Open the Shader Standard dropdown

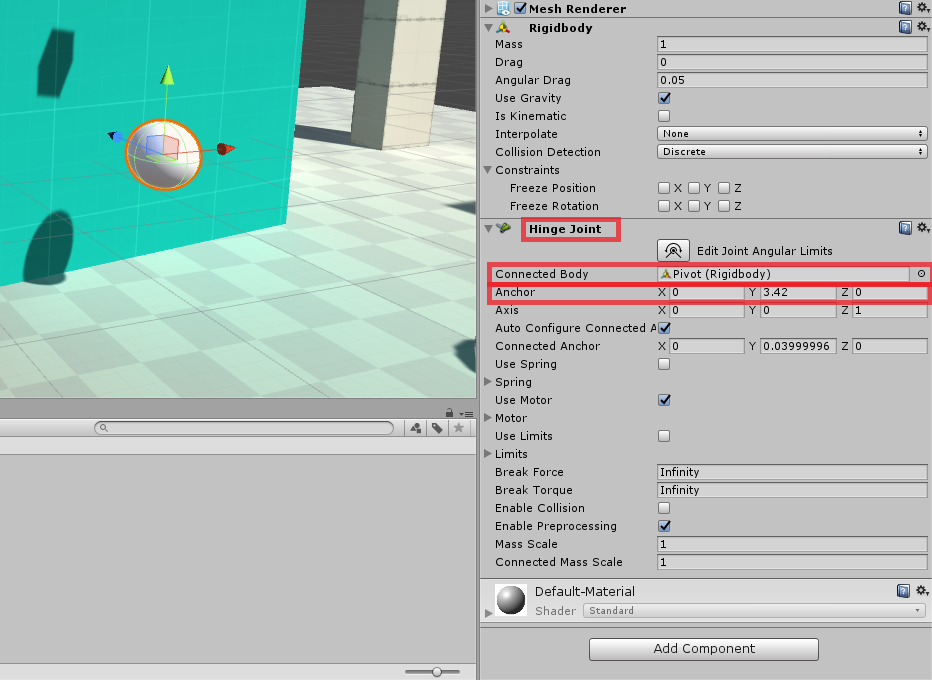tap(754, 610)
